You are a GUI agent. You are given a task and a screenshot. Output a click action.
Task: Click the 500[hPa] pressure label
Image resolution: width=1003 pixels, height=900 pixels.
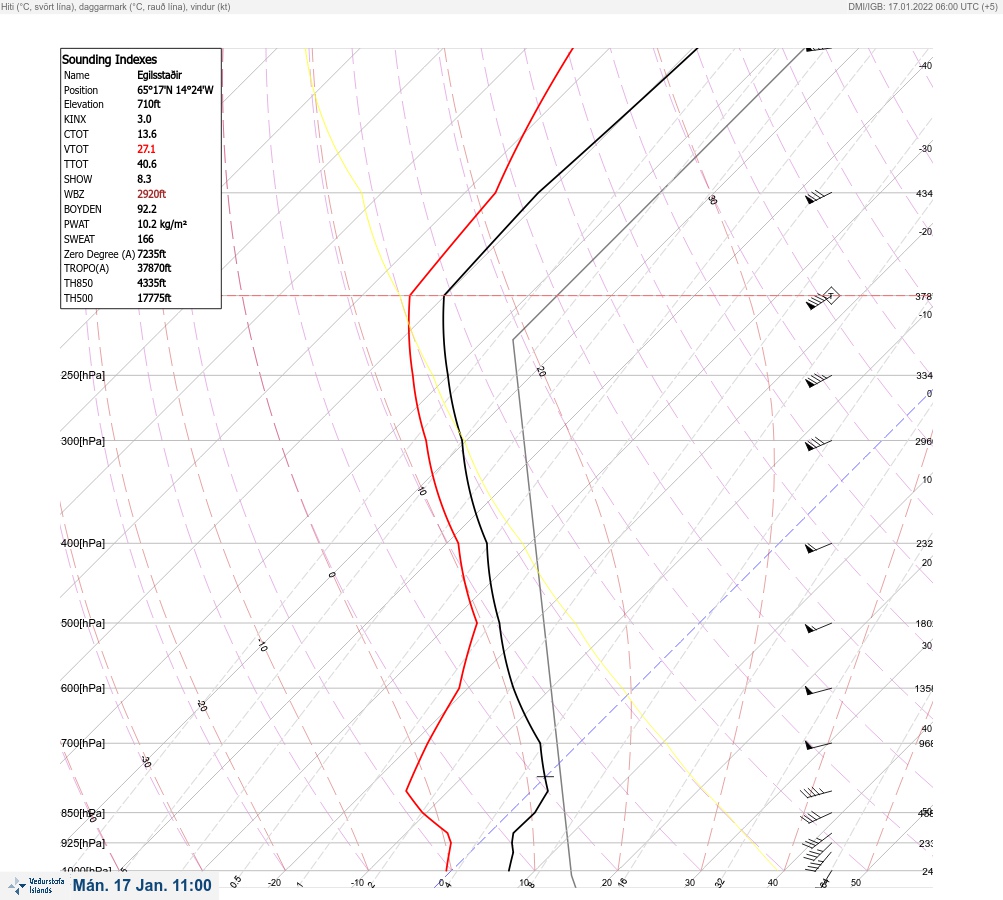point(83,623)
